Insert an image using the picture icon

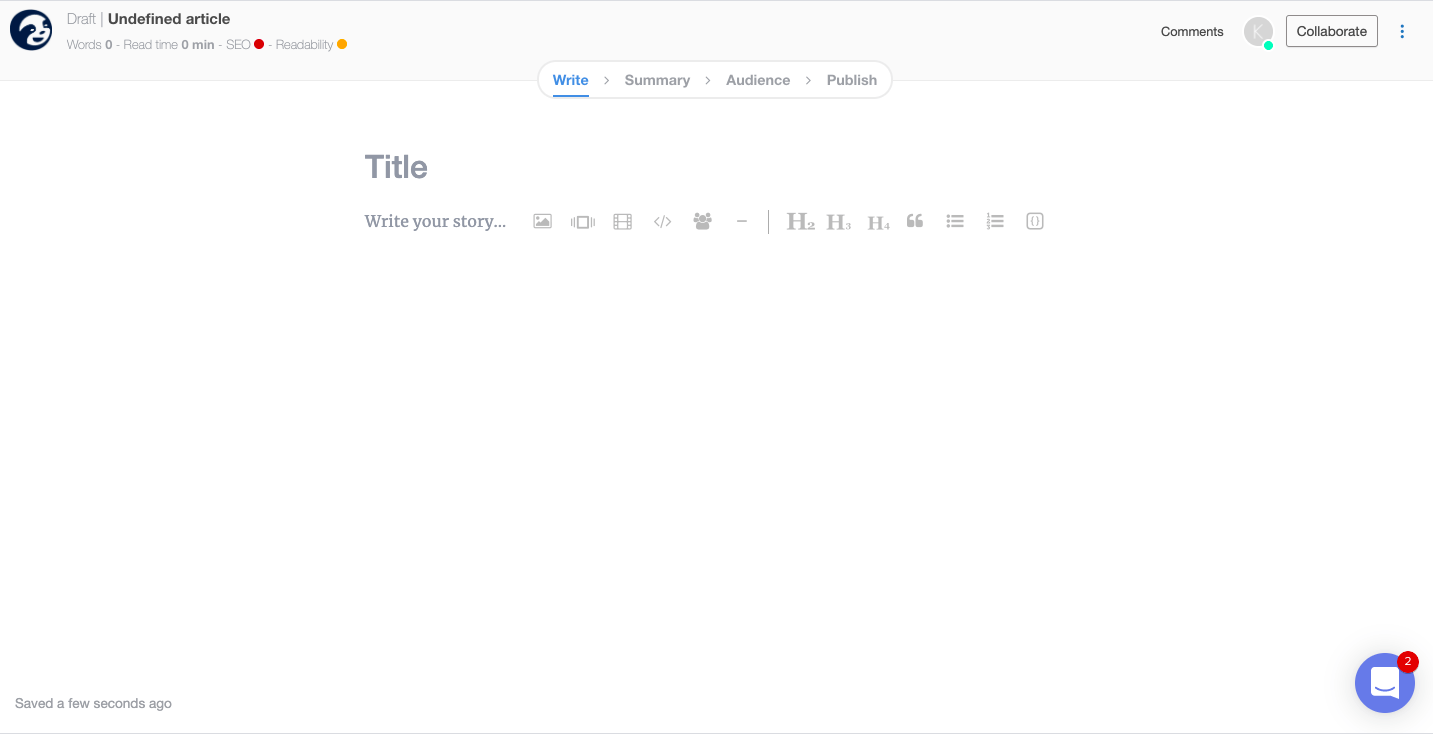point(542,222)
